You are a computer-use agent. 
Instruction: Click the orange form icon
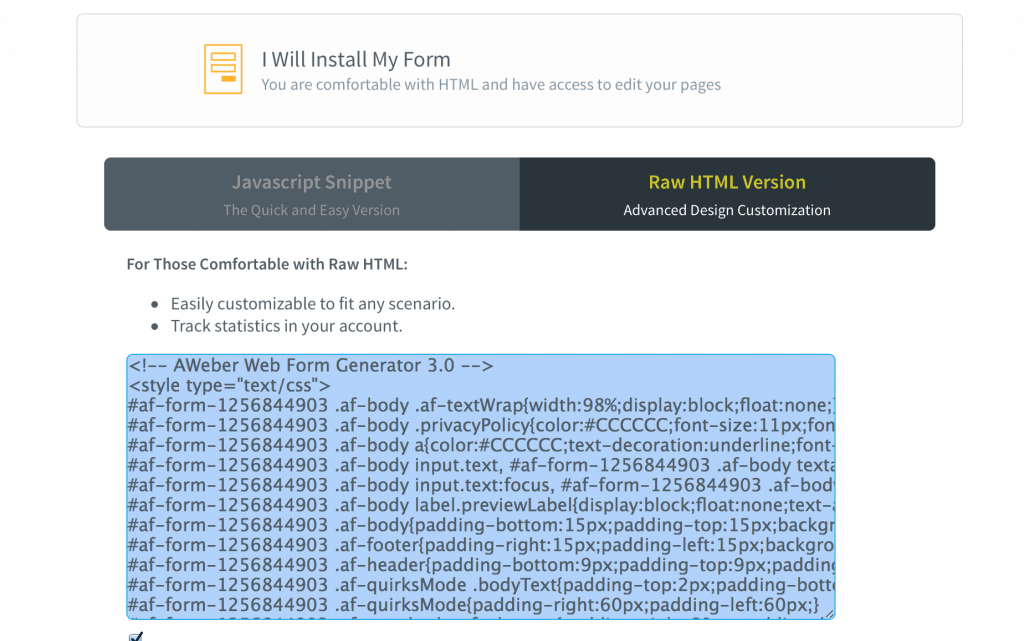[x=223, y=69]
